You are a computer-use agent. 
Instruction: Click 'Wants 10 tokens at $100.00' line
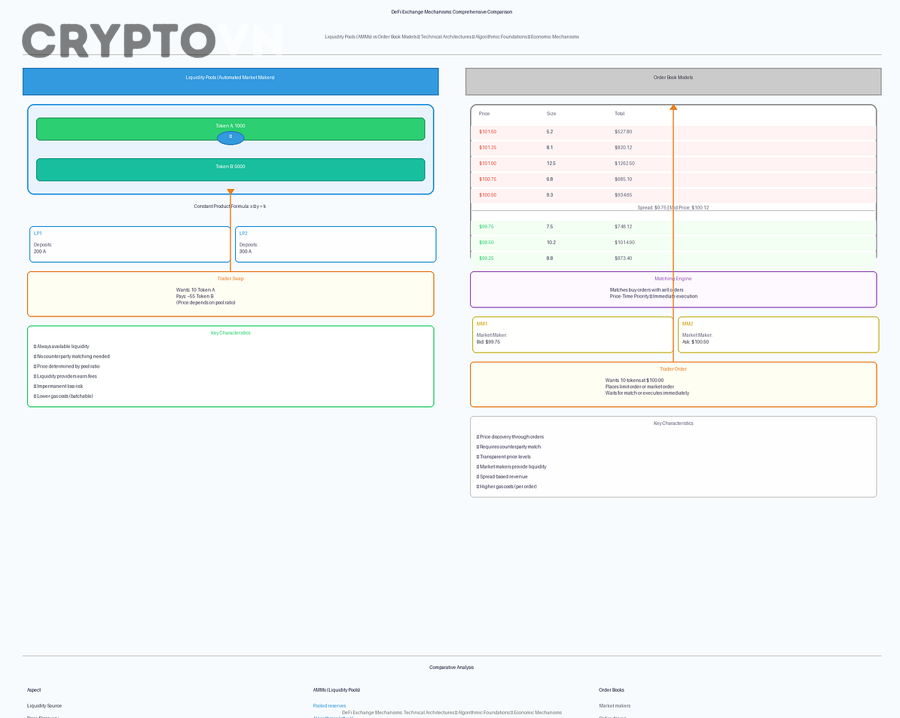634,380
